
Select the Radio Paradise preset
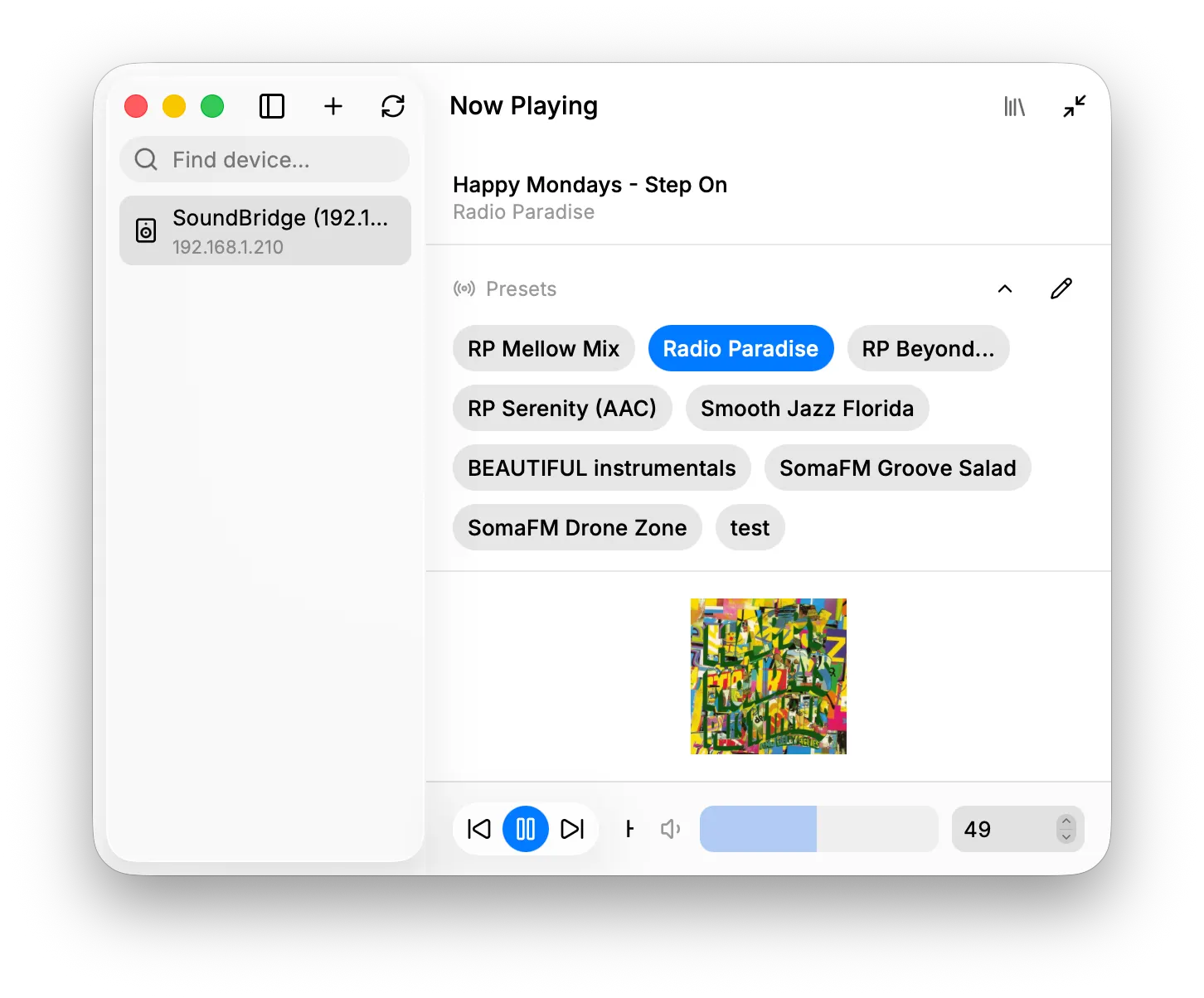click(741, 348)
